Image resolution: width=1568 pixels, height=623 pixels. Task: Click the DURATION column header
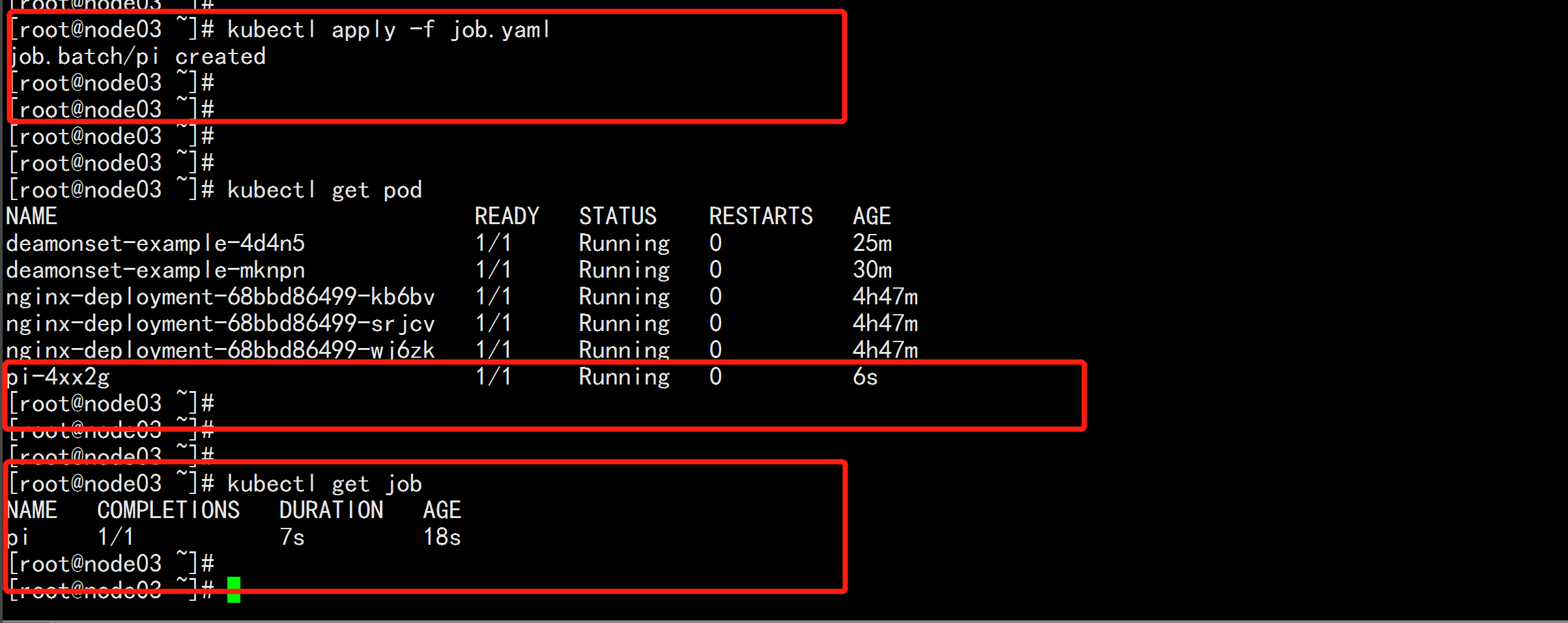[x=331, y=510]
